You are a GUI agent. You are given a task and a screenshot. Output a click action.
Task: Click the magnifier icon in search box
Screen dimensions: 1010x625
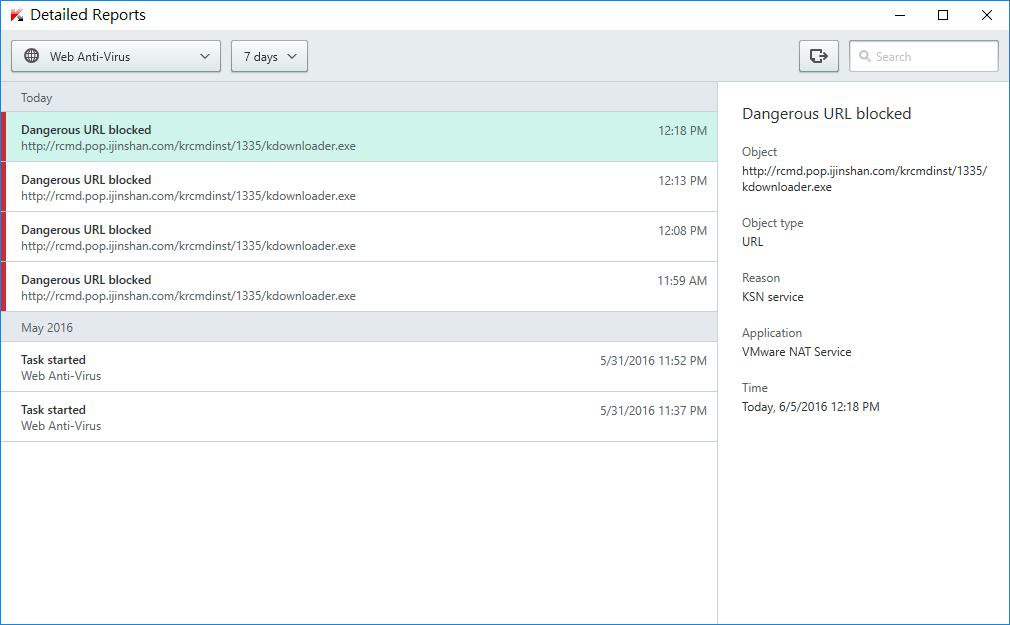point(864,57)
